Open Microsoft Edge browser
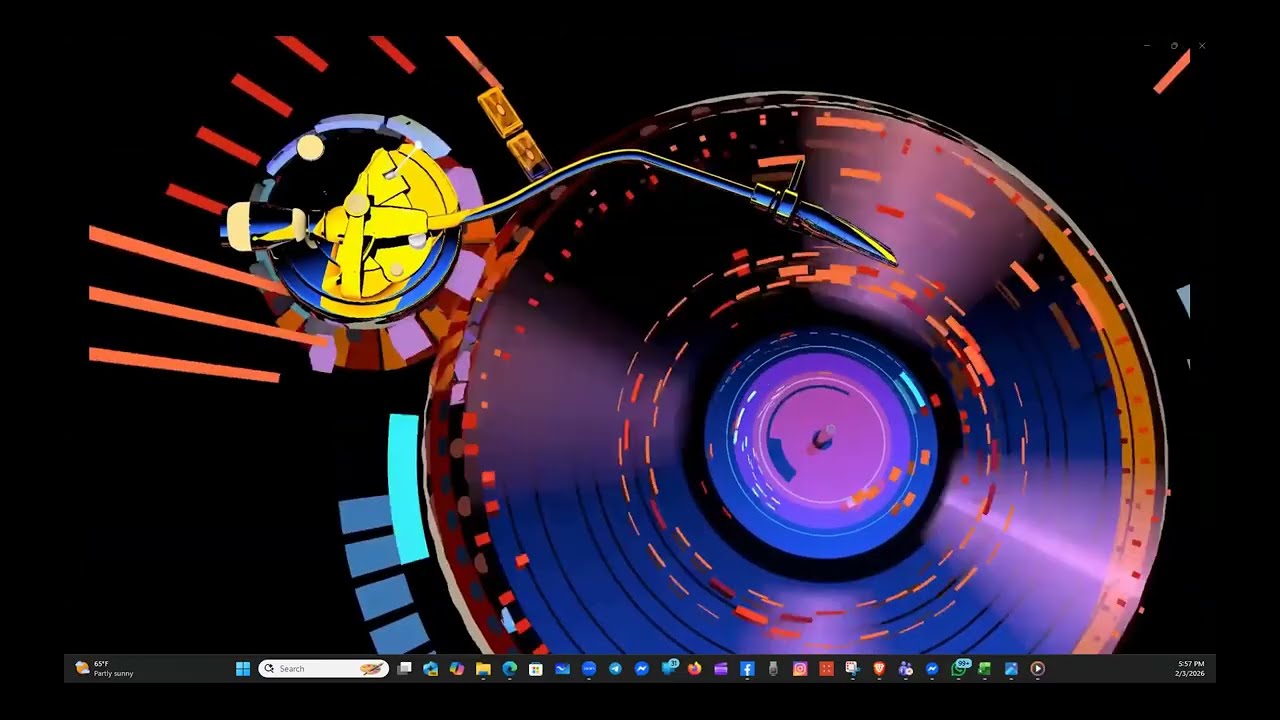The image size is (1280, 720). 510,669
